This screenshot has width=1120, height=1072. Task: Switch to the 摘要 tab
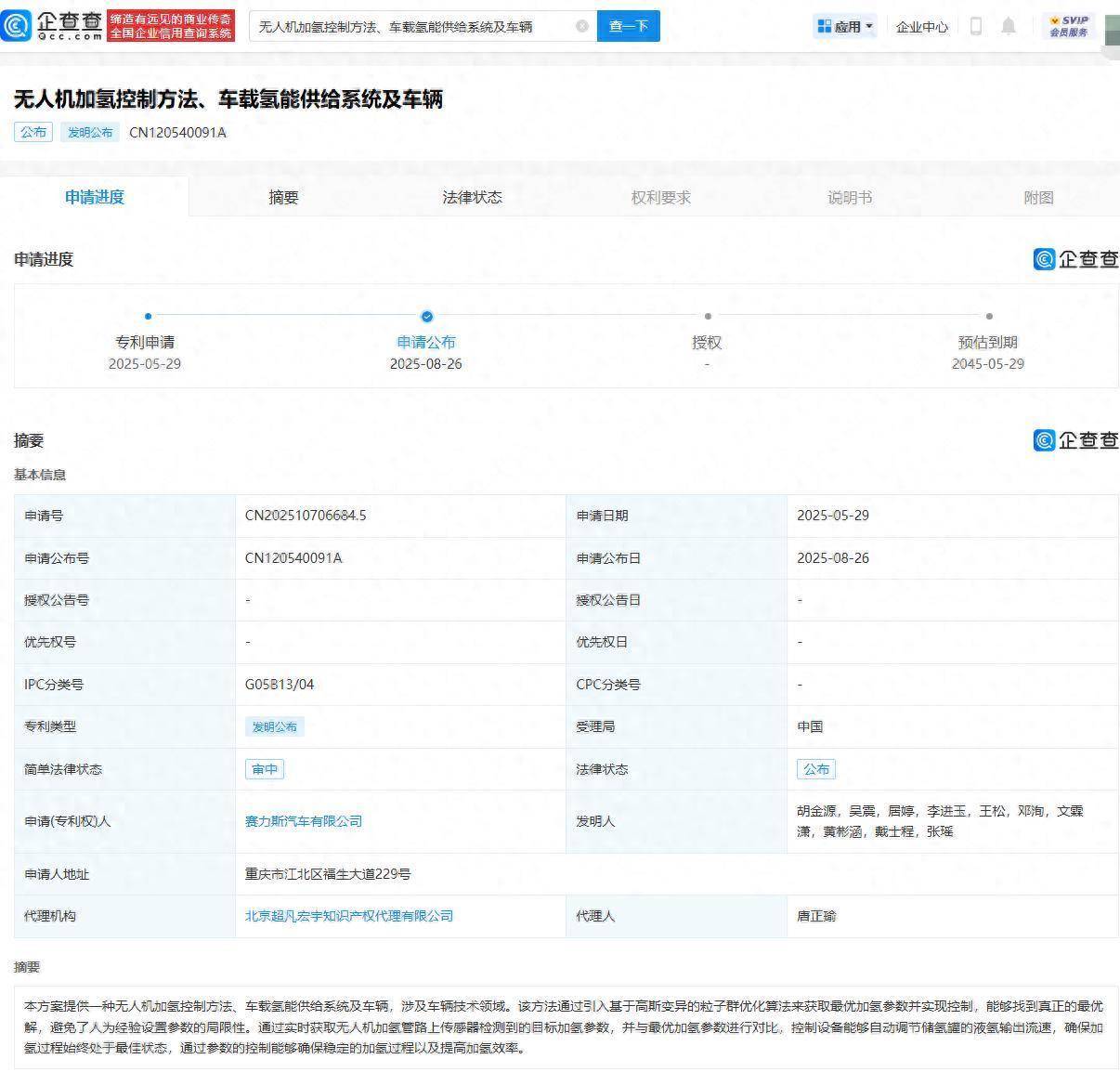pos(283,197)
